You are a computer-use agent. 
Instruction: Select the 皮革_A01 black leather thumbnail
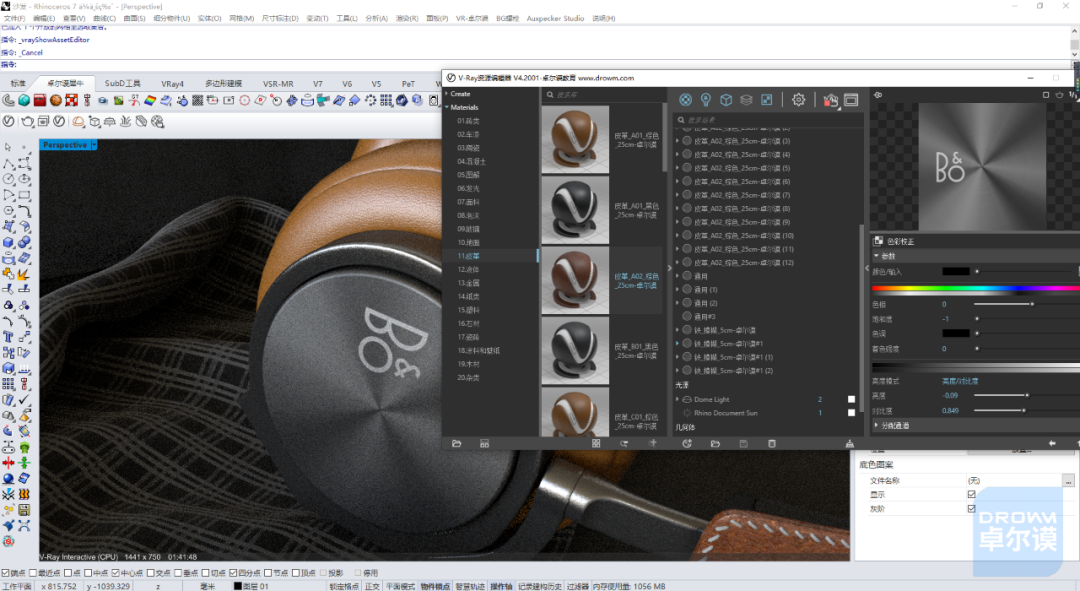(575, 209)
